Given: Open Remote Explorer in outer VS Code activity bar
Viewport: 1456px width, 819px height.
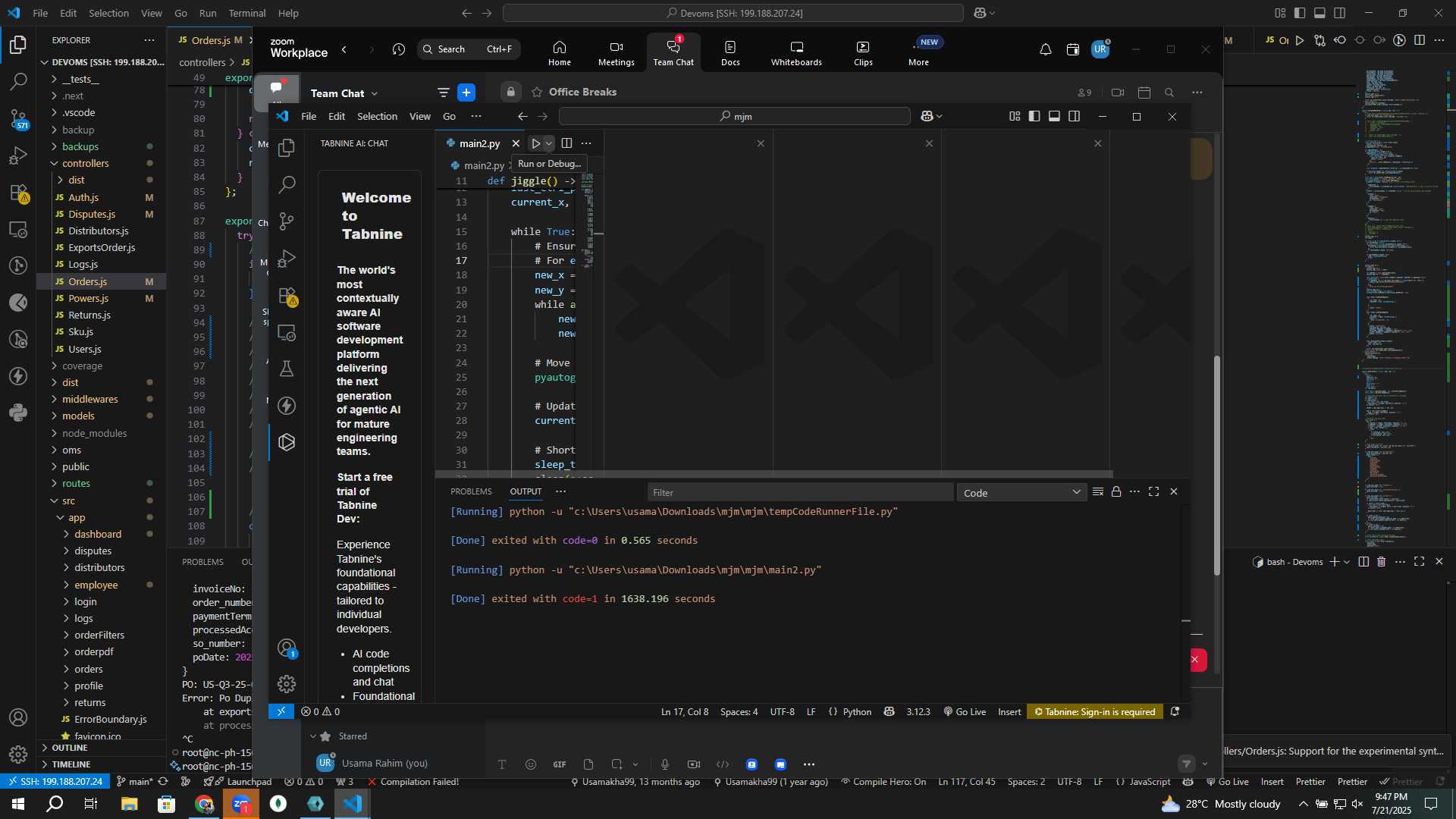Looking at the screenshot, I should 18,229.
